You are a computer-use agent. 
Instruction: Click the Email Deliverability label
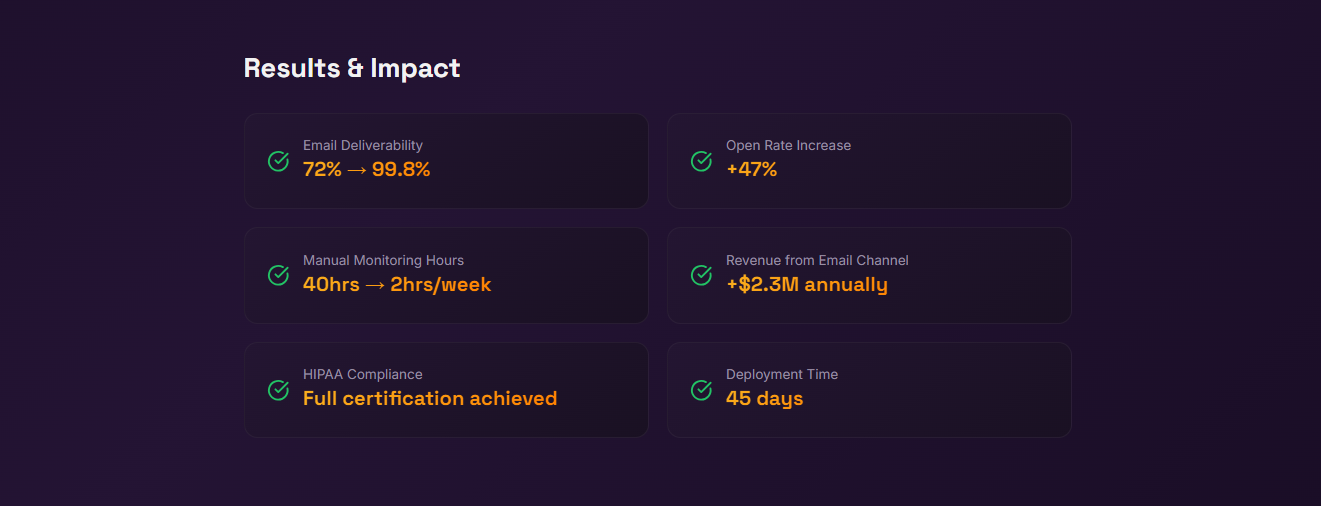pyautogui.click(x=363, y=146)
